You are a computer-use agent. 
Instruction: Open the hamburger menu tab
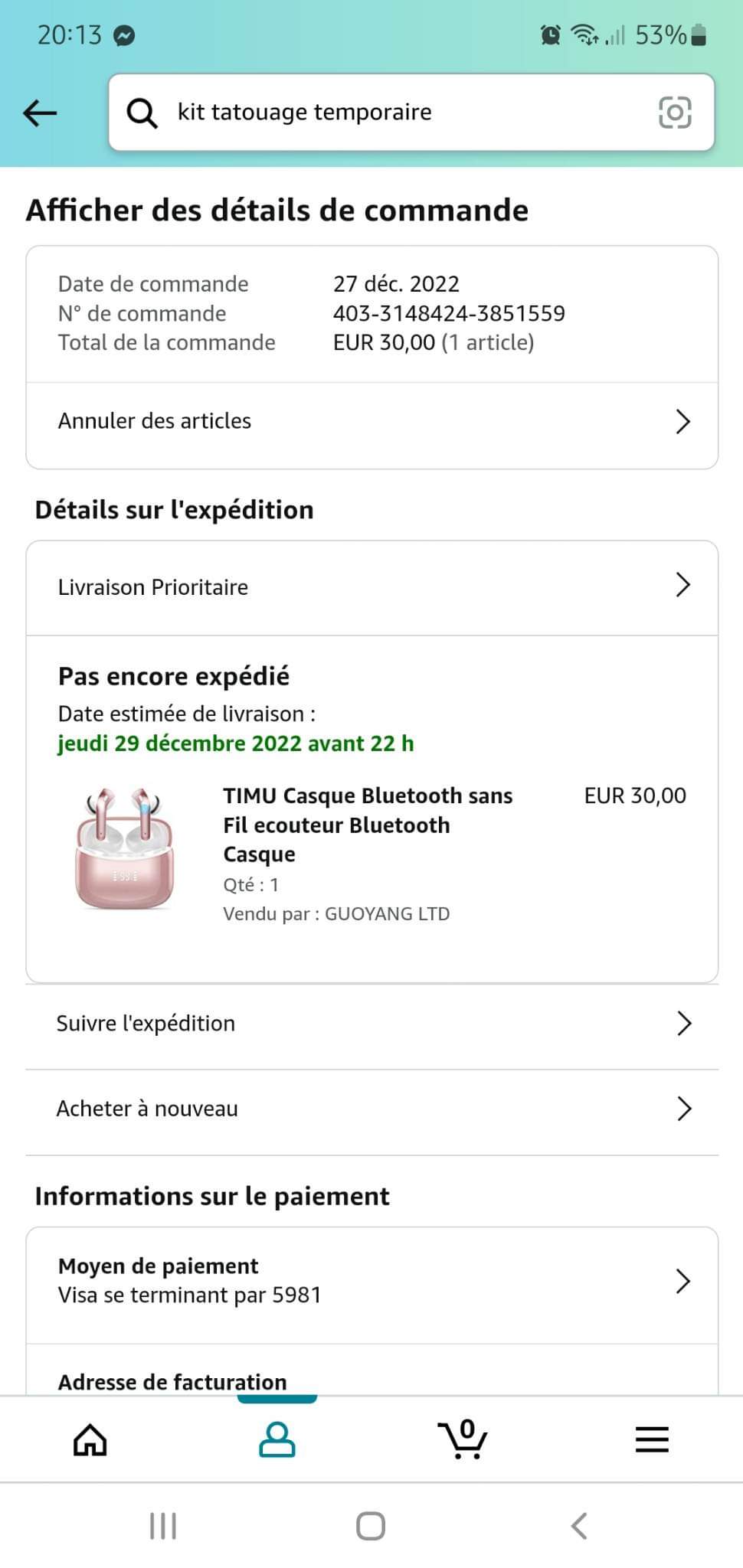tap(652, 1439)
